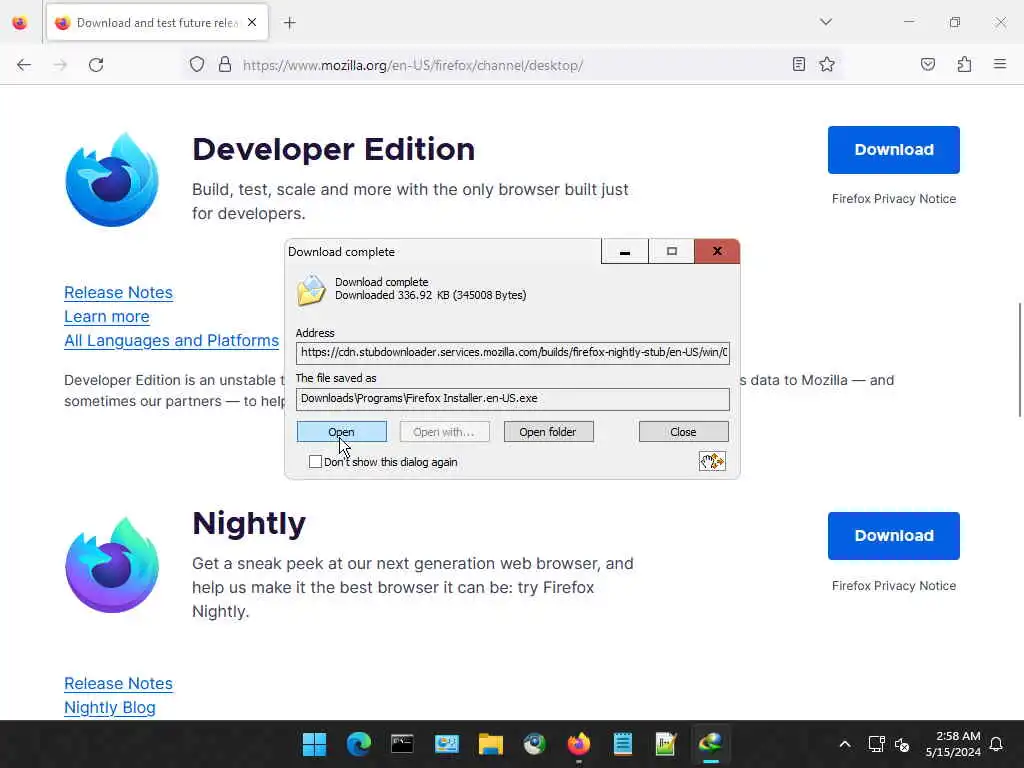
Task: Open the notifications bell icon
Action: [x=996, y=744]
